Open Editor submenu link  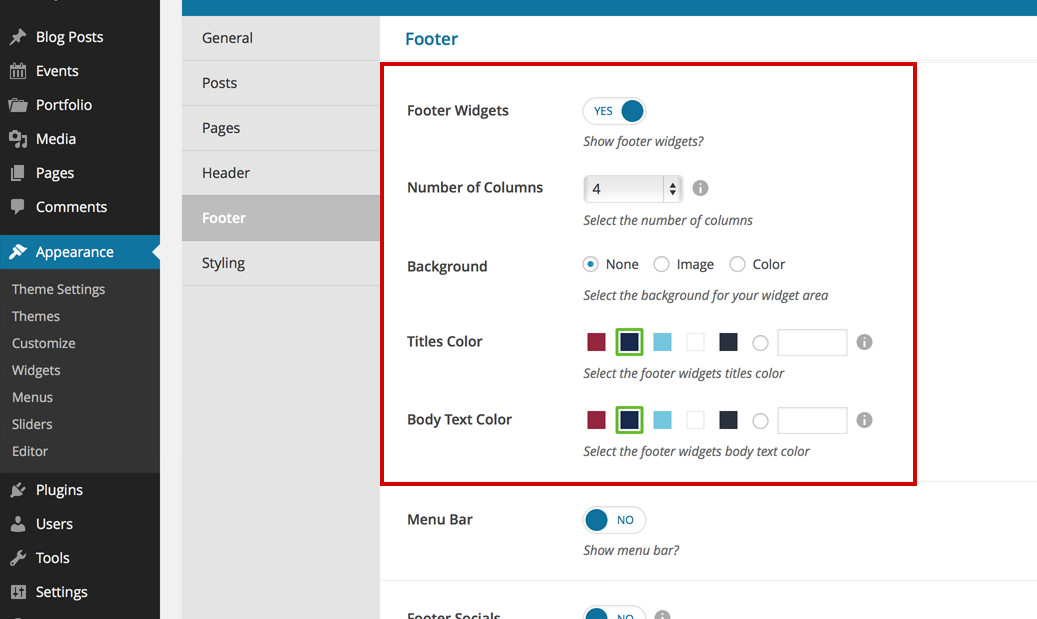coord(30,452)
